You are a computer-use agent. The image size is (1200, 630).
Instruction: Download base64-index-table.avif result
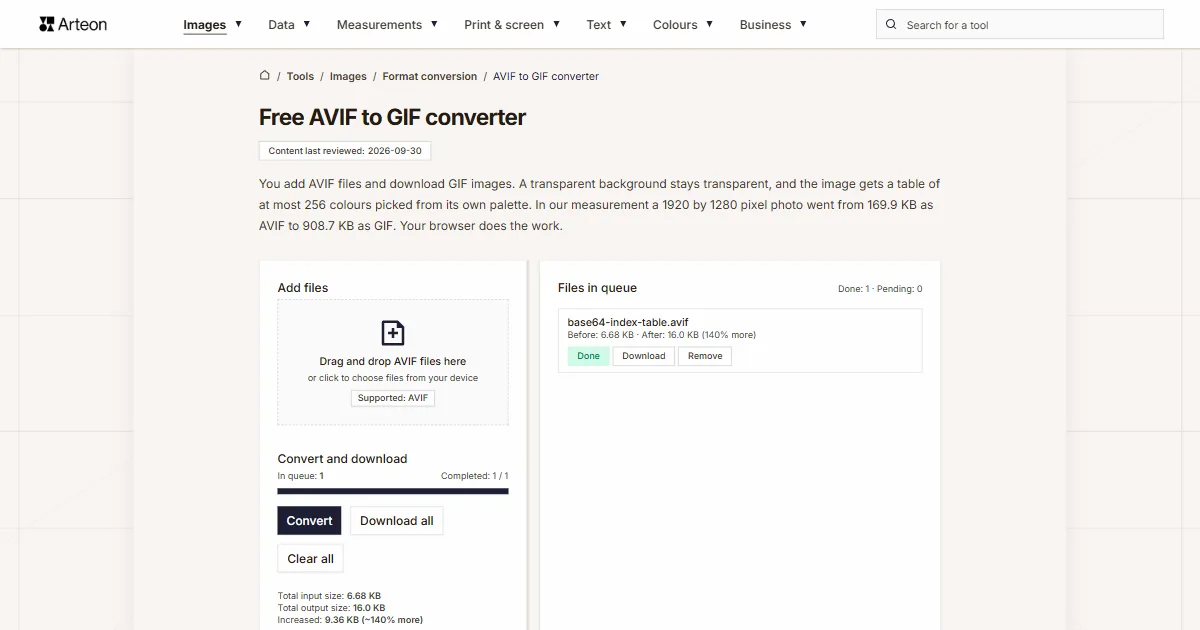click(x=644, y=356)
